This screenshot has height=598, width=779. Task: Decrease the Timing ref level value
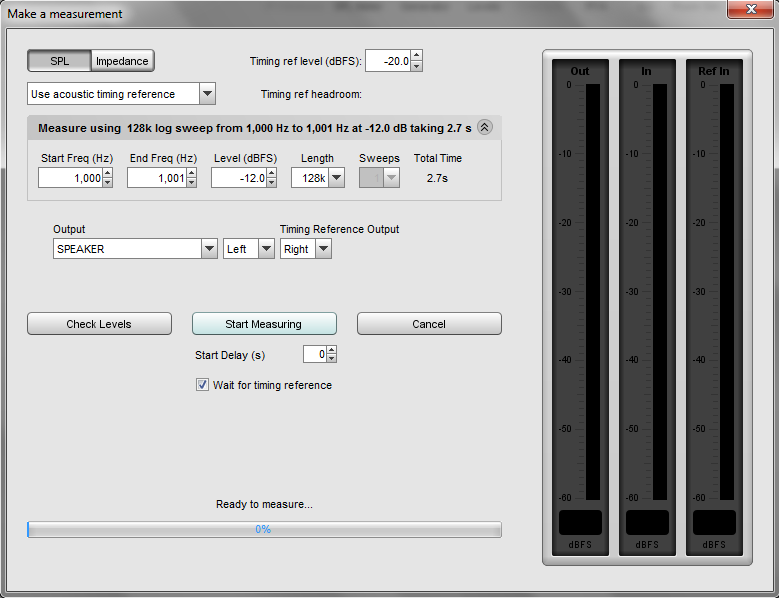(x=416, y=66)
